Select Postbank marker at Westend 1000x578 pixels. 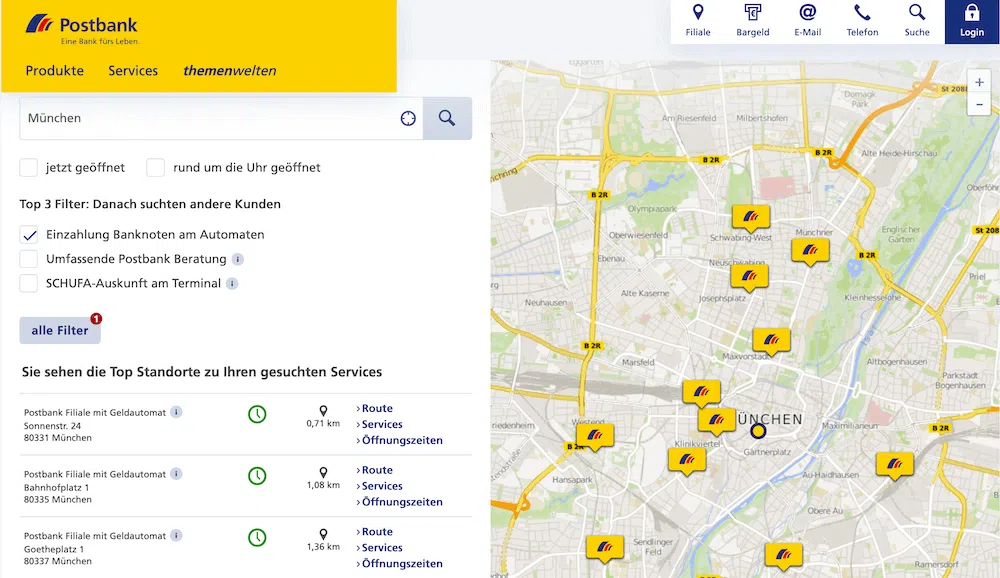pyautogui.click(x=595, y=436)
